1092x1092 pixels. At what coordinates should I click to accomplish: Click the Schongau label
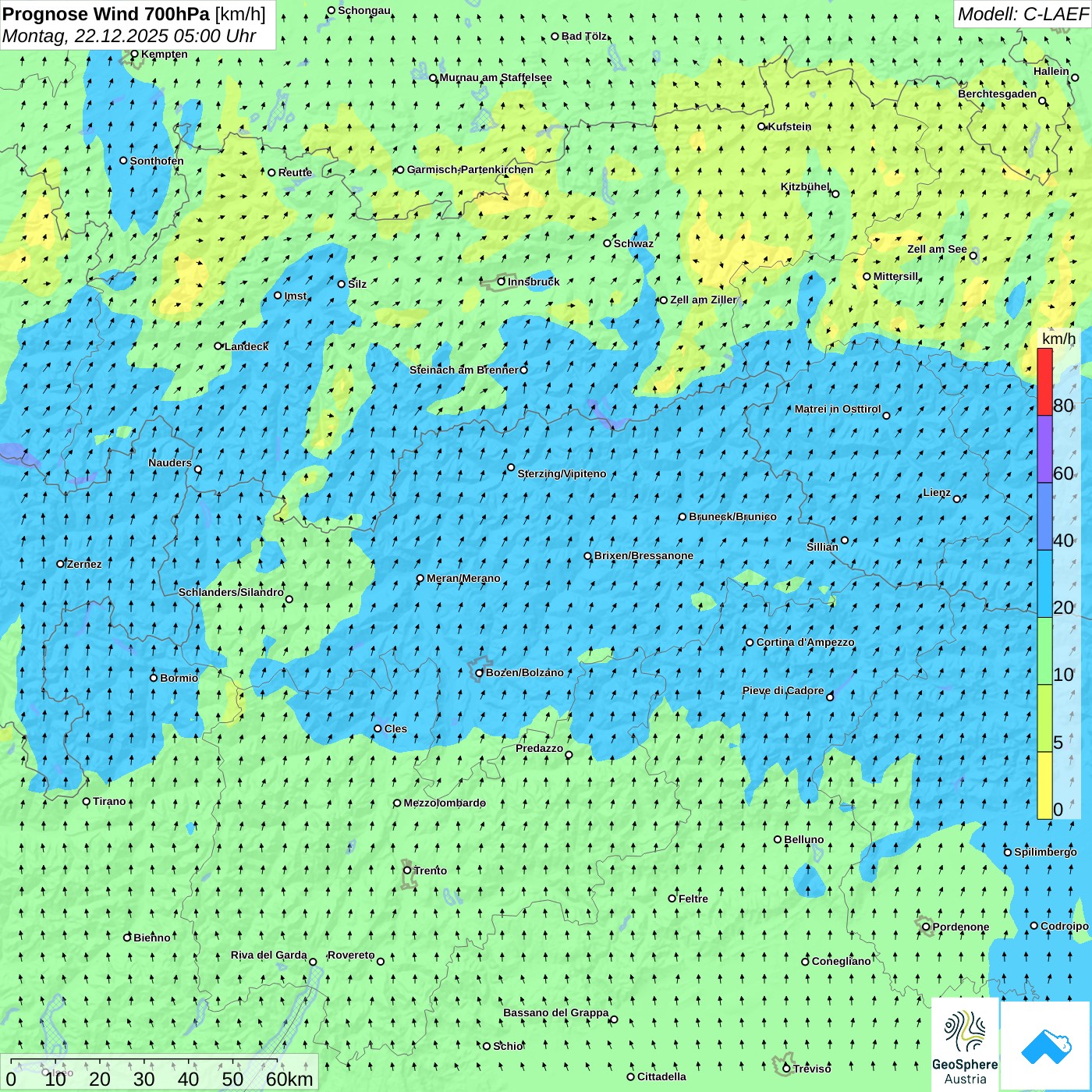click(x=364, y=10)
